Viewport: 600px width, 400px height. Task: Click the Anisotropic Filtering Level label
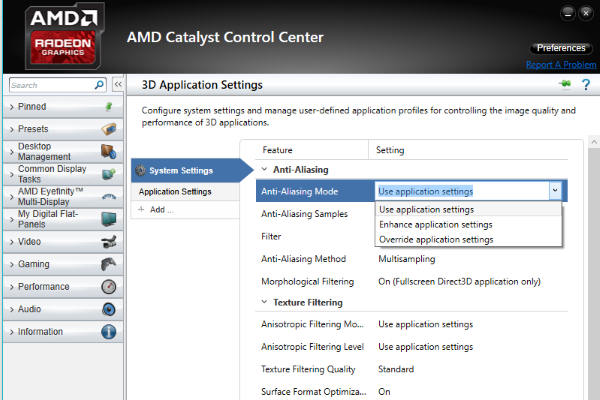(312, 347)
